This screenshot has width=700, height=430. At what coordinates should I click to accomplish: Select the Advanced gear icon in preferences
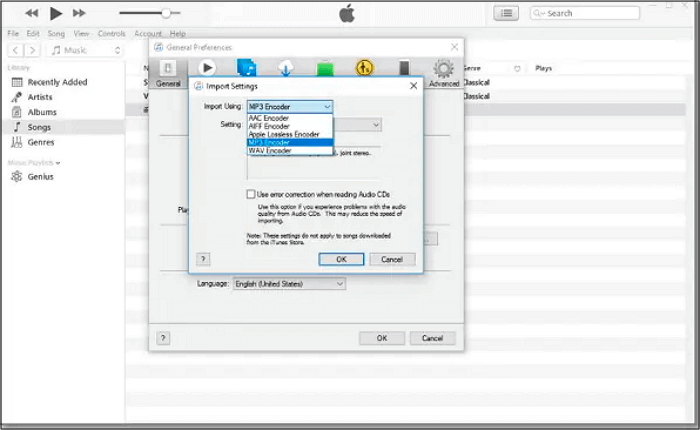[x=443, y=71]
